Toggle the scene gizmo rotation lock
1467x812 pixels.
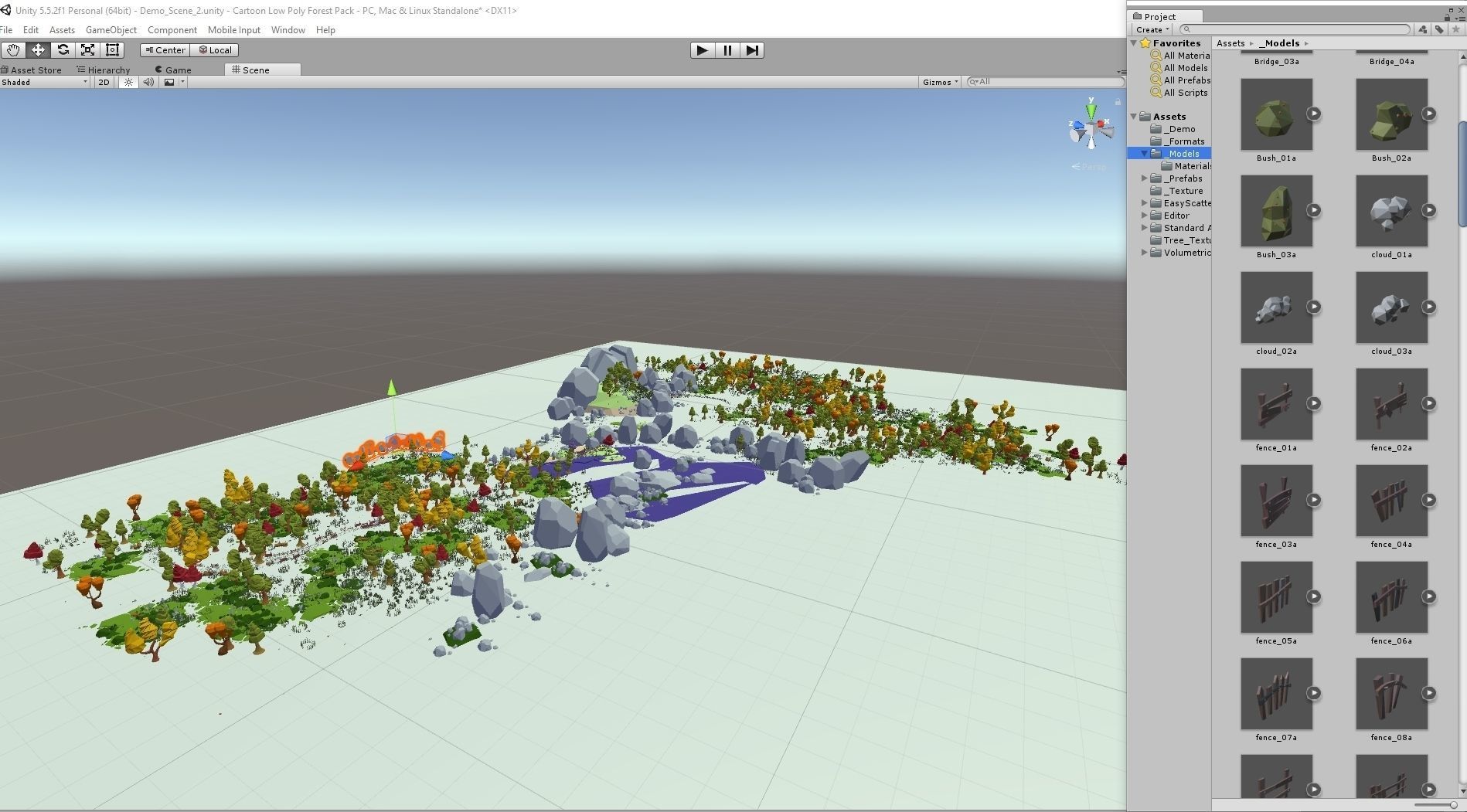pyautogui.click(x=1118, y=101)
